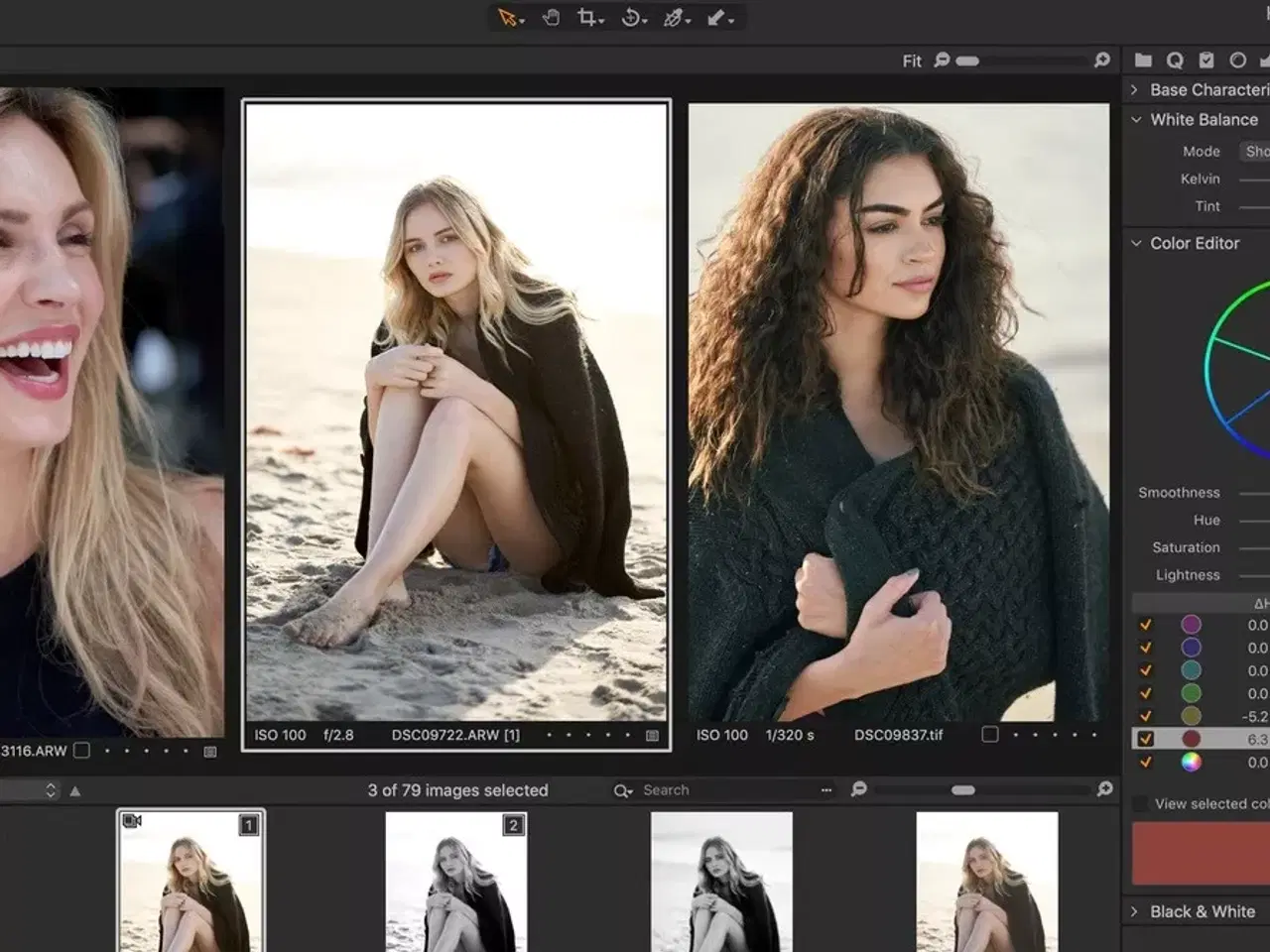Screen dimensions: 1270x952
Task: Select filmstrip thumbnail numbered 2
Action: click(x=456, y=882)
